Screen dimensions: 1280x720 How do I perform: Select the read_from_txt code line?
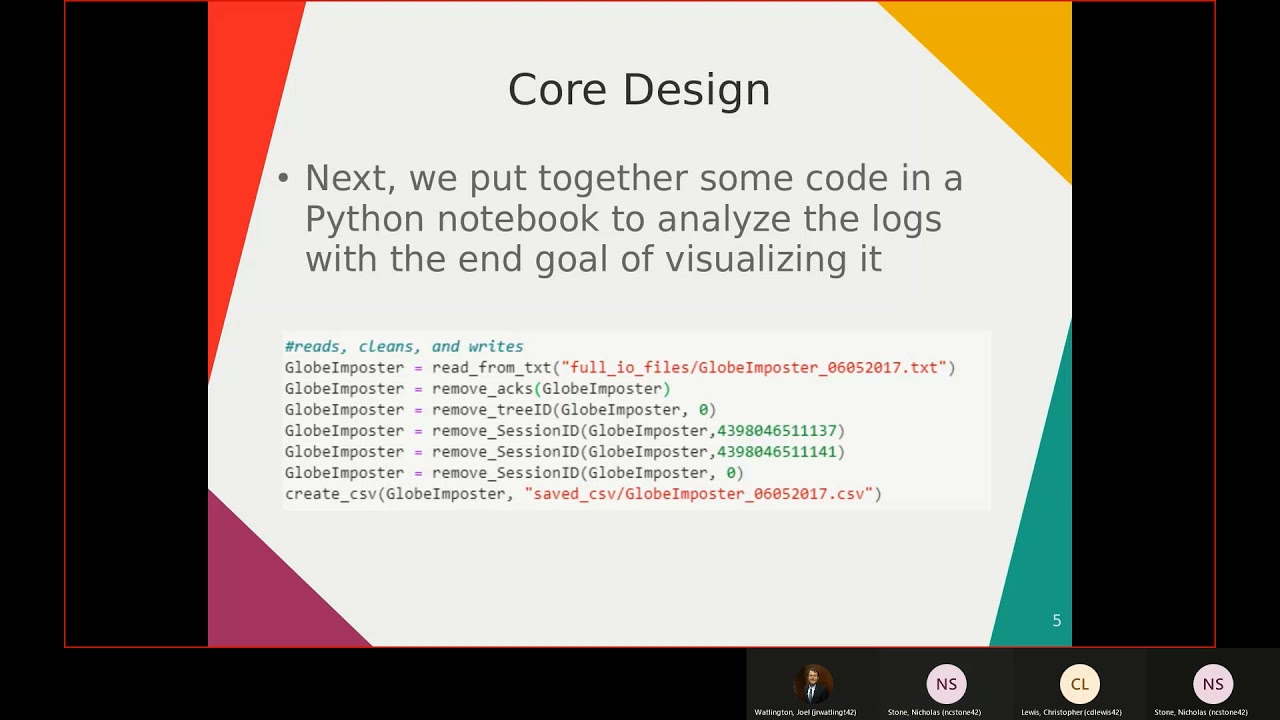click(620, 367)
